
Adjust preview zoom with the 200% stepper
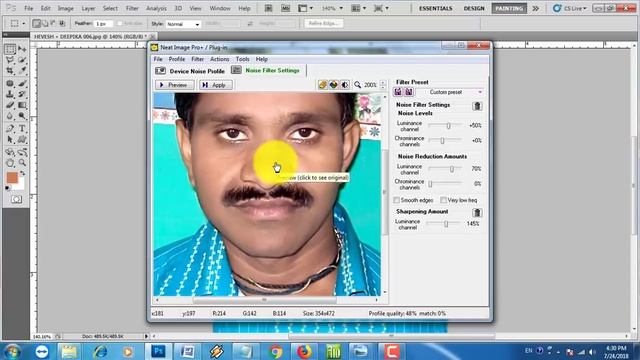tap(383, 85)
